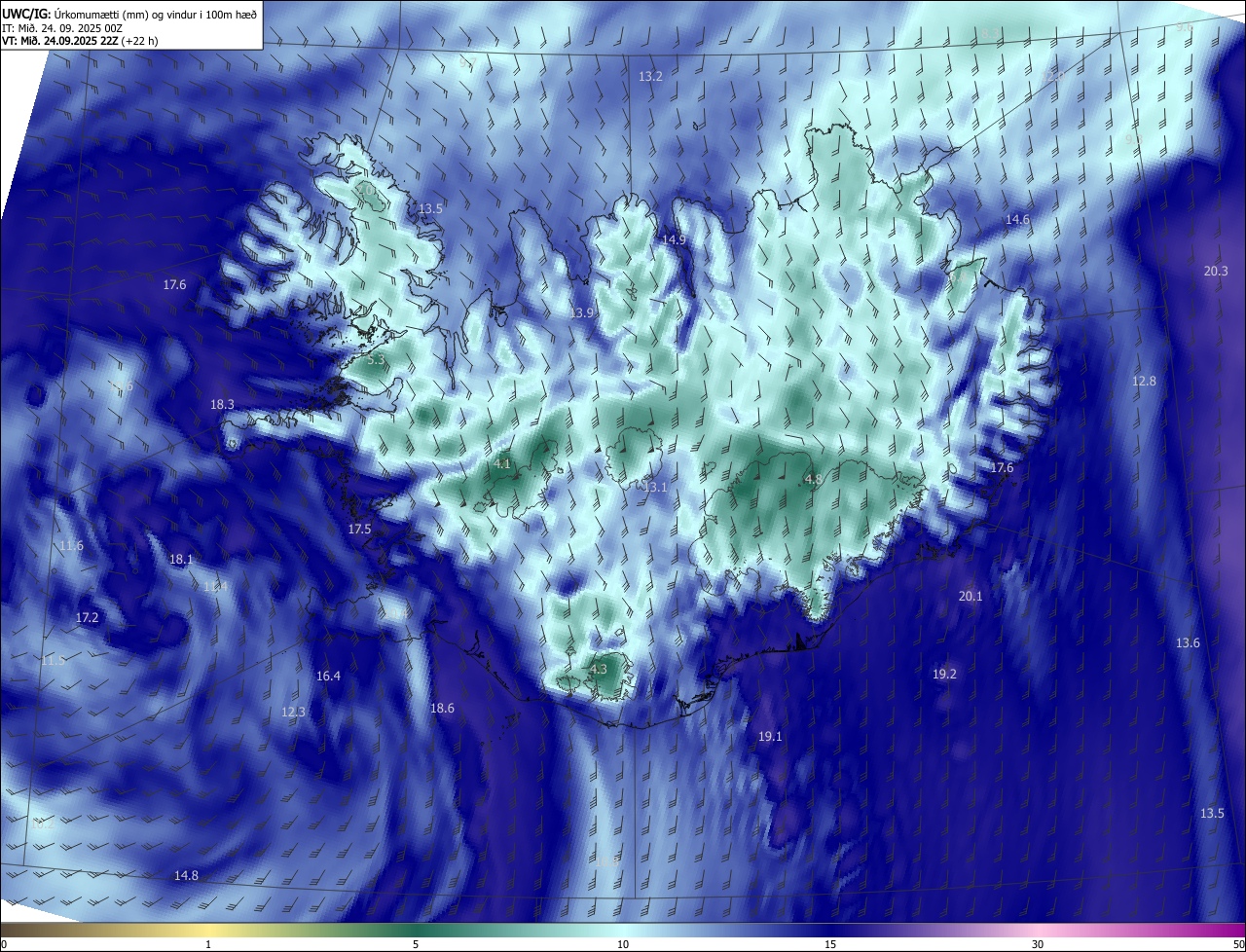Click the 4.8 value over Vatnajökull
Viewport: 1246px width, 952px height.
(814, 479)
